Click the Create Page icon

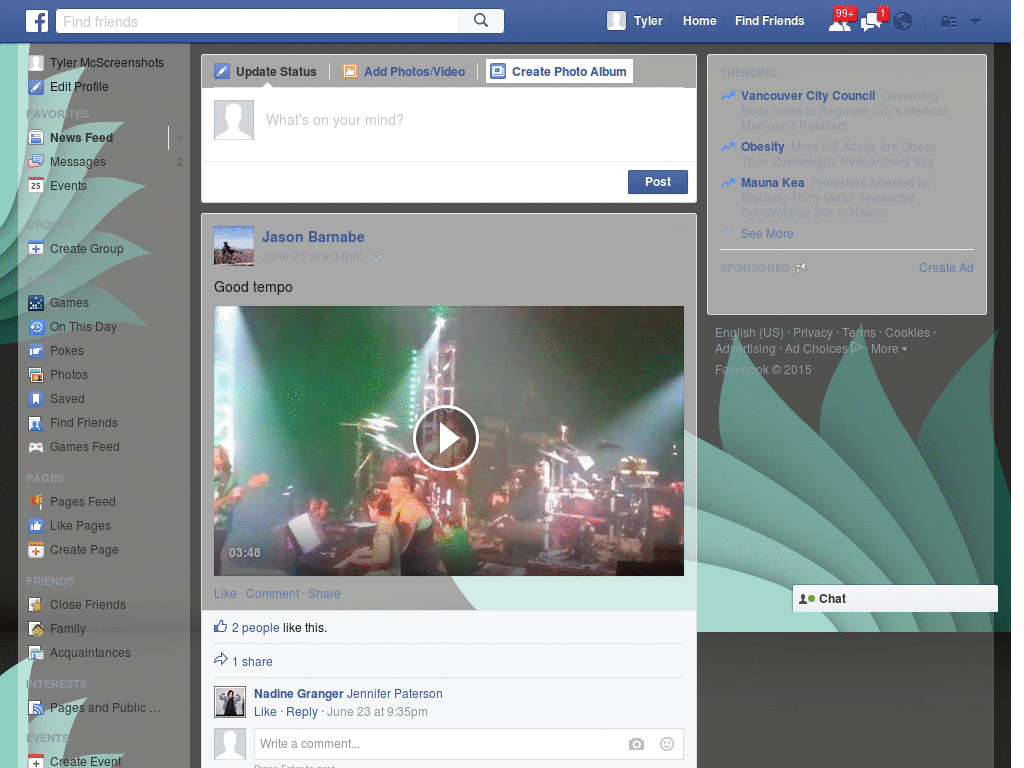36,550
